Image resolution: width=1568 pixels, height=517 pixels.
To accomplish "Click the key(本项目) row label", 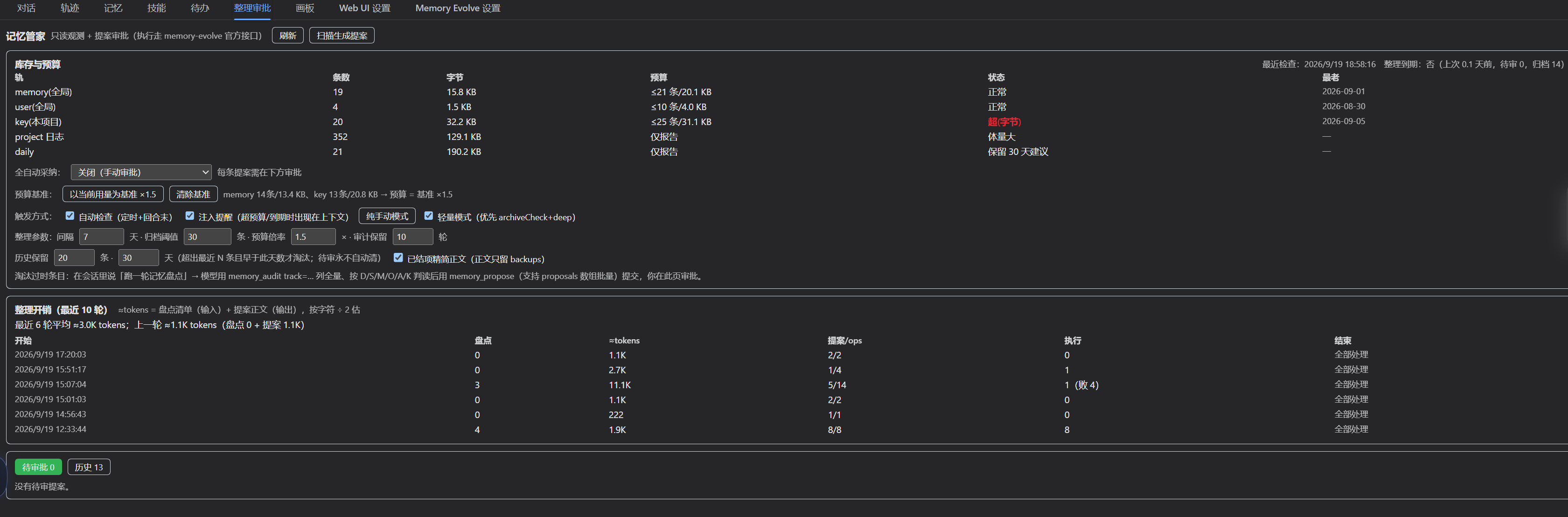I will (38, 122).
